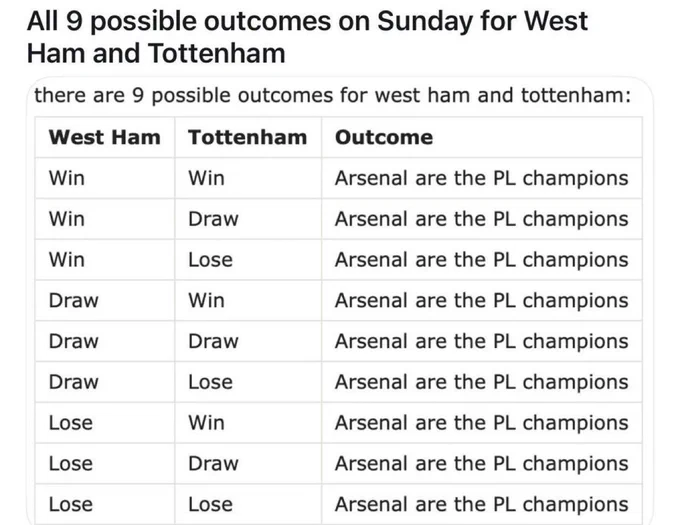Click Tottenham Lose cell in third row
680x525 pixels.
coord(210,260)
